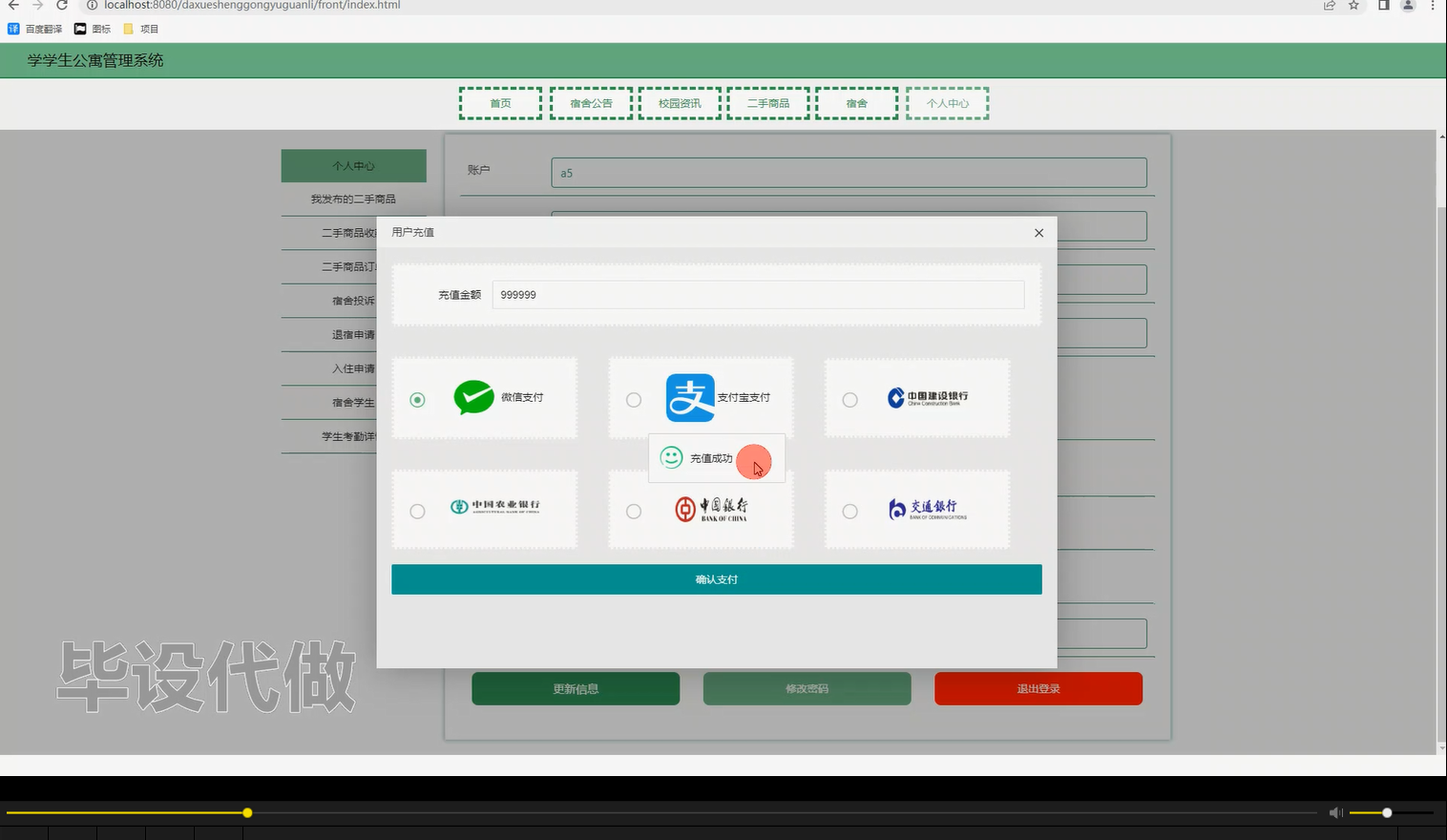The image size is (1447, 840).
Task: Select the WeChat Pay radio button
Action: [417, 400]
